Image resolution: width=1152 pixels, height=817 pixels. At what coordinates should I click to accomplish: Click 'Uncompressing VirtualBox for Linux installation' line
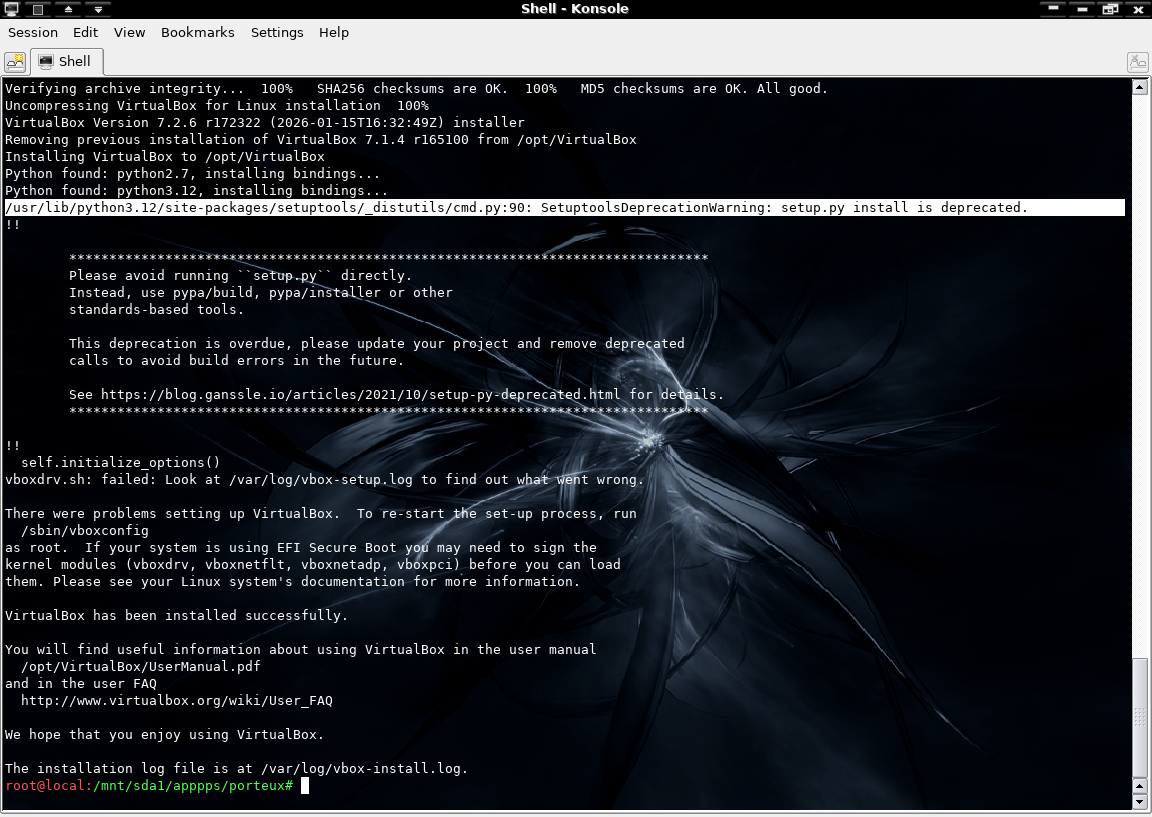[217, 106]
